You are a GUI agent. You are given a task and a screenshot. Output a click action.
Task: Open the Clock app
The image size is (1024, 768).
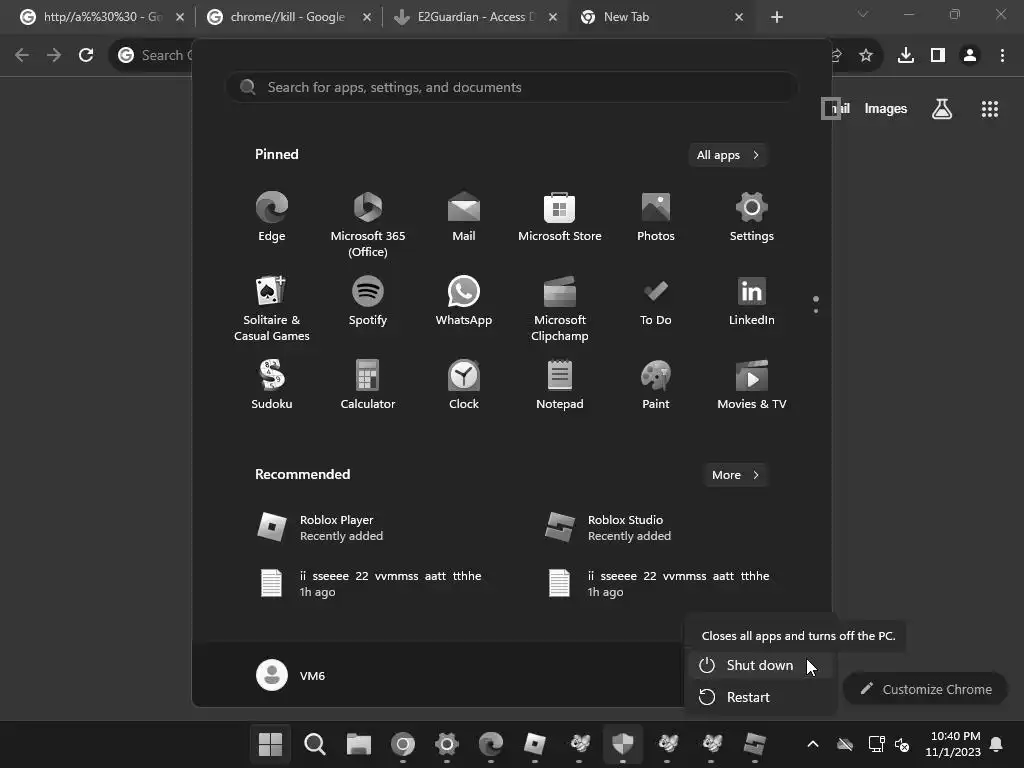[464, 385]
